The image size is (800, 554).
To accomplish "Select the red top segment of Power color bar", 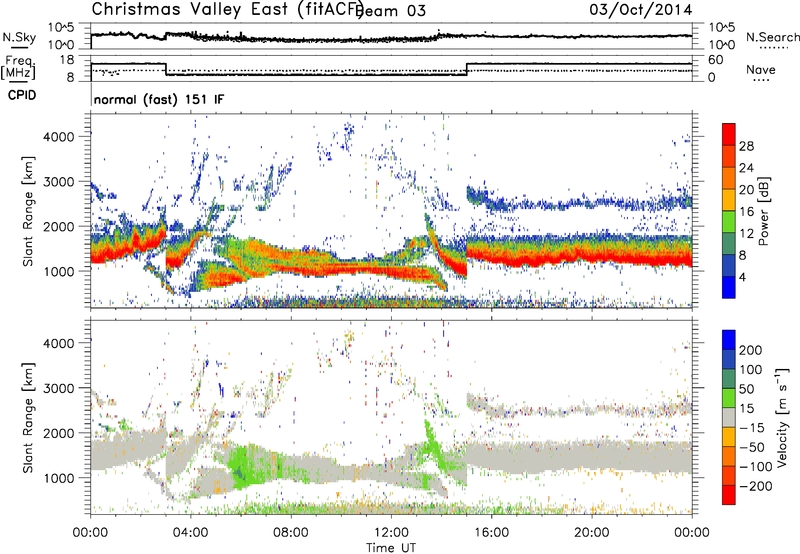I will 729,135.
